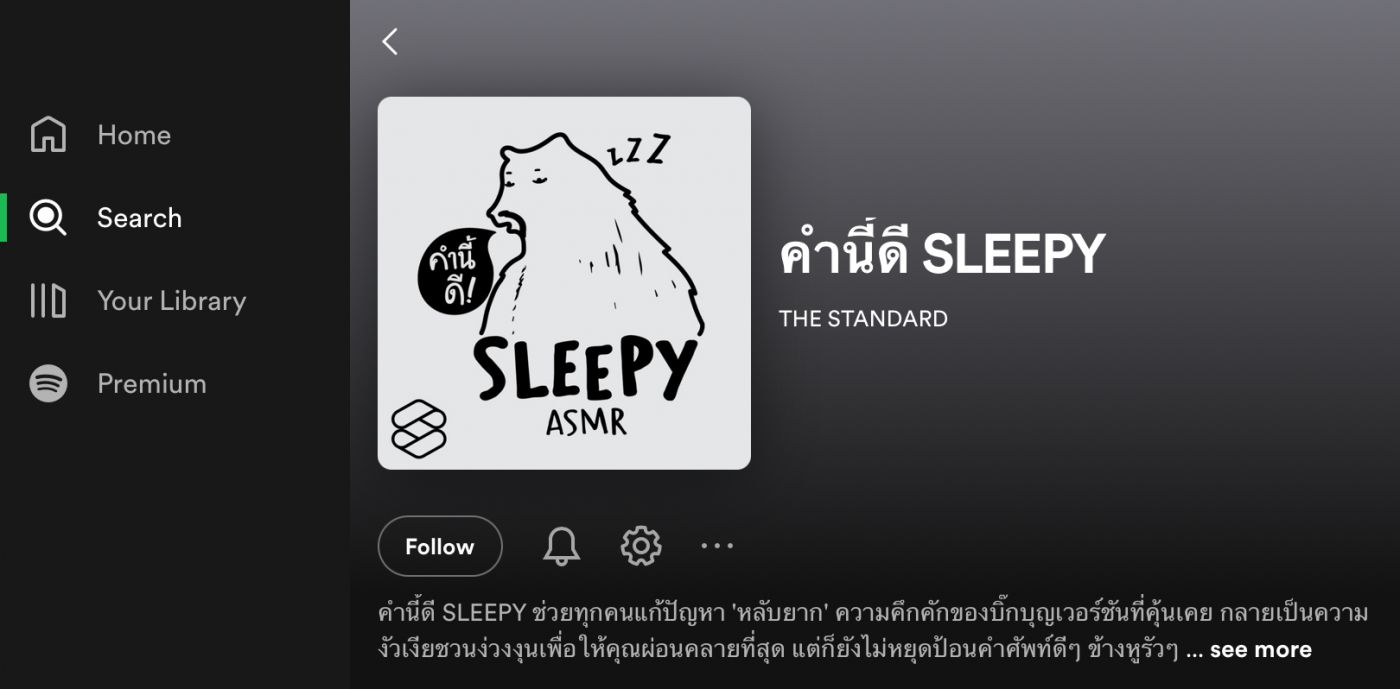The width and height of the screenshot is (1400, 689).
Task: Toggle the notification bell for this podcast
Action: pyautogui.click(x=561, y=546)
